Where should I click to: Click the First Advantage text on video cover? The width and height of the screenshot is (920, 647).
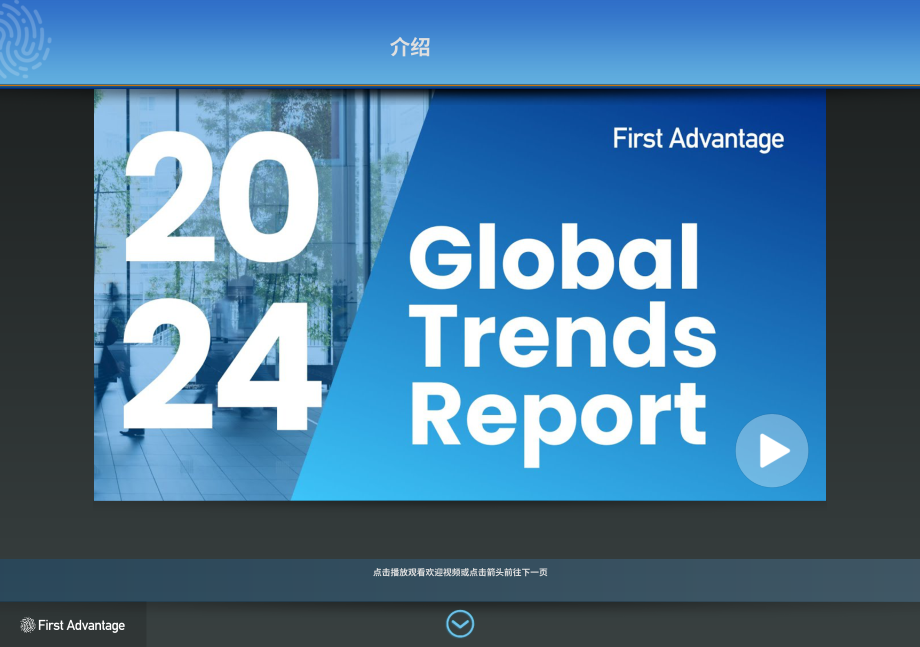[x=698, y=139]
